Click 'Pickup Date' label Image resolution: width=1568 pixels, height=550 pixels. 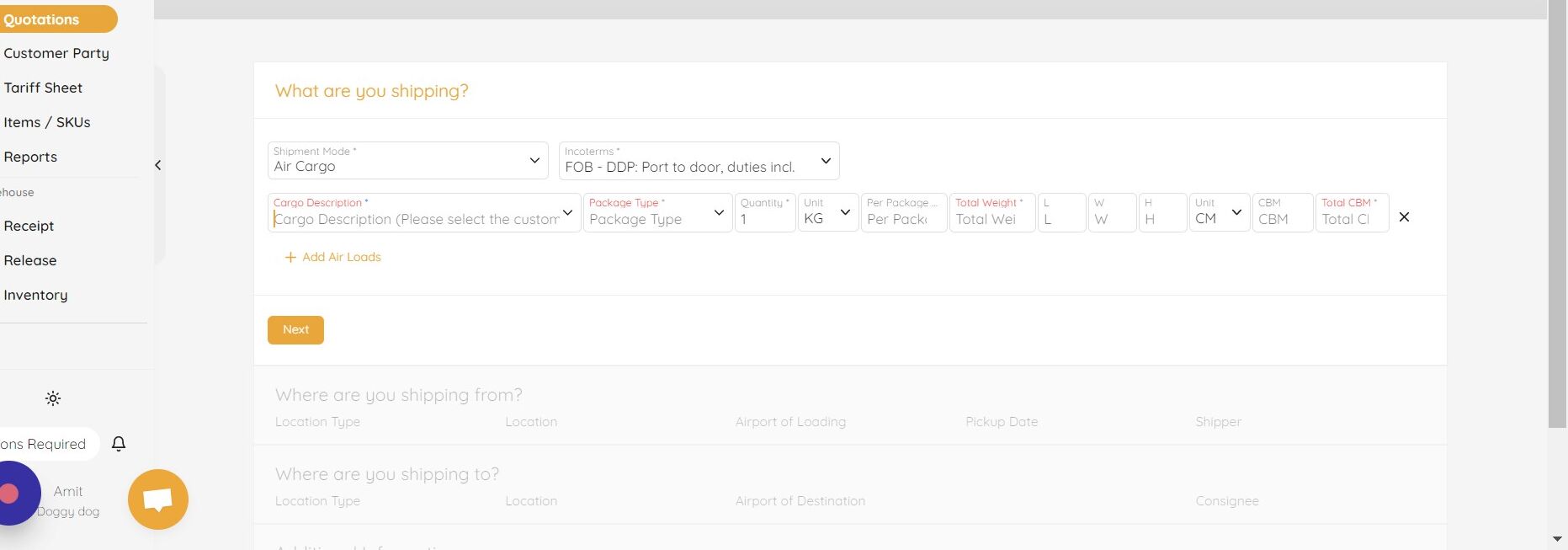tap(1002, 422)
